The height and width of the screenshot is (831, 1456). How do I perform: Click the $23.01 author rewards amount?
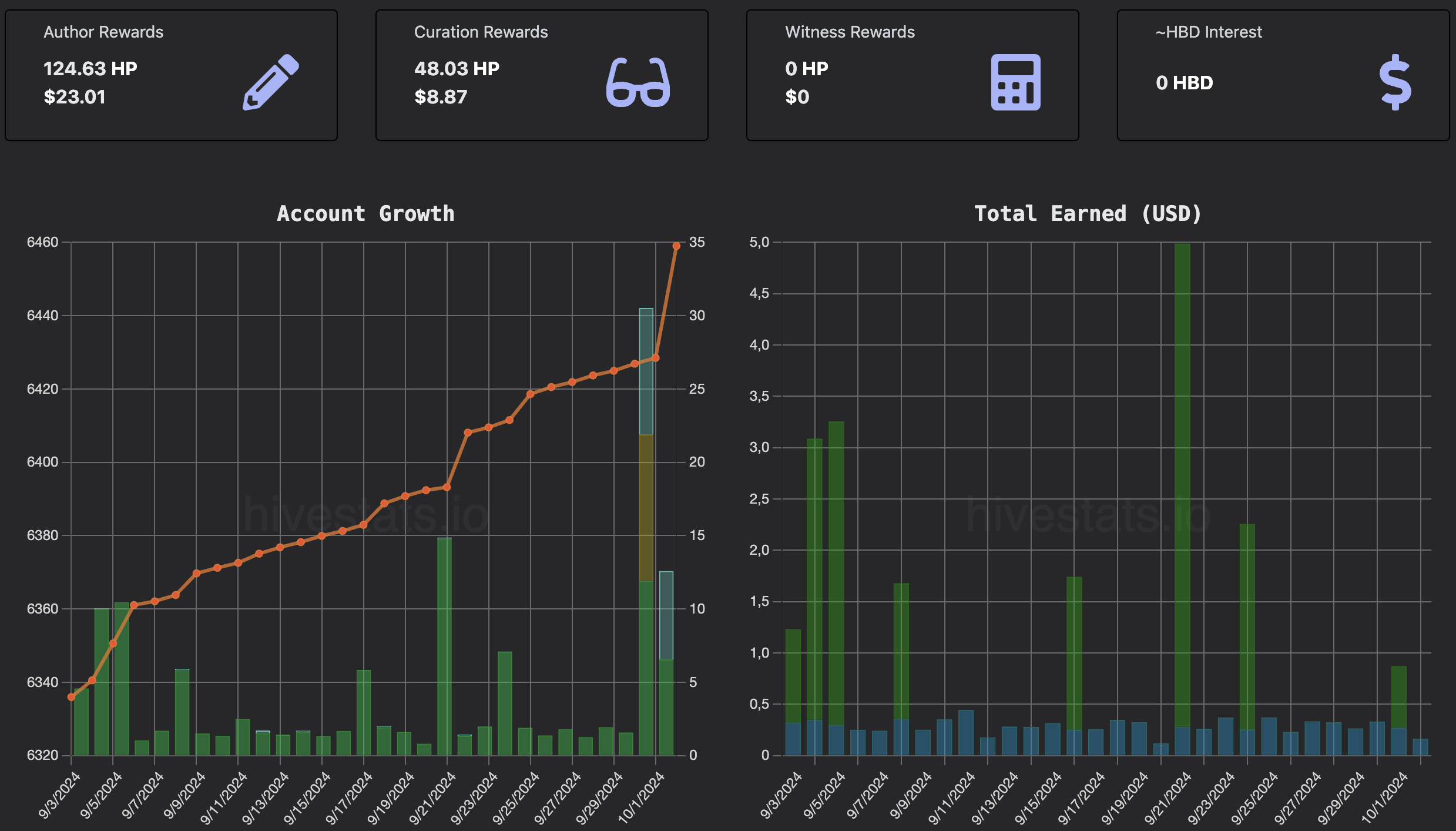75,97
